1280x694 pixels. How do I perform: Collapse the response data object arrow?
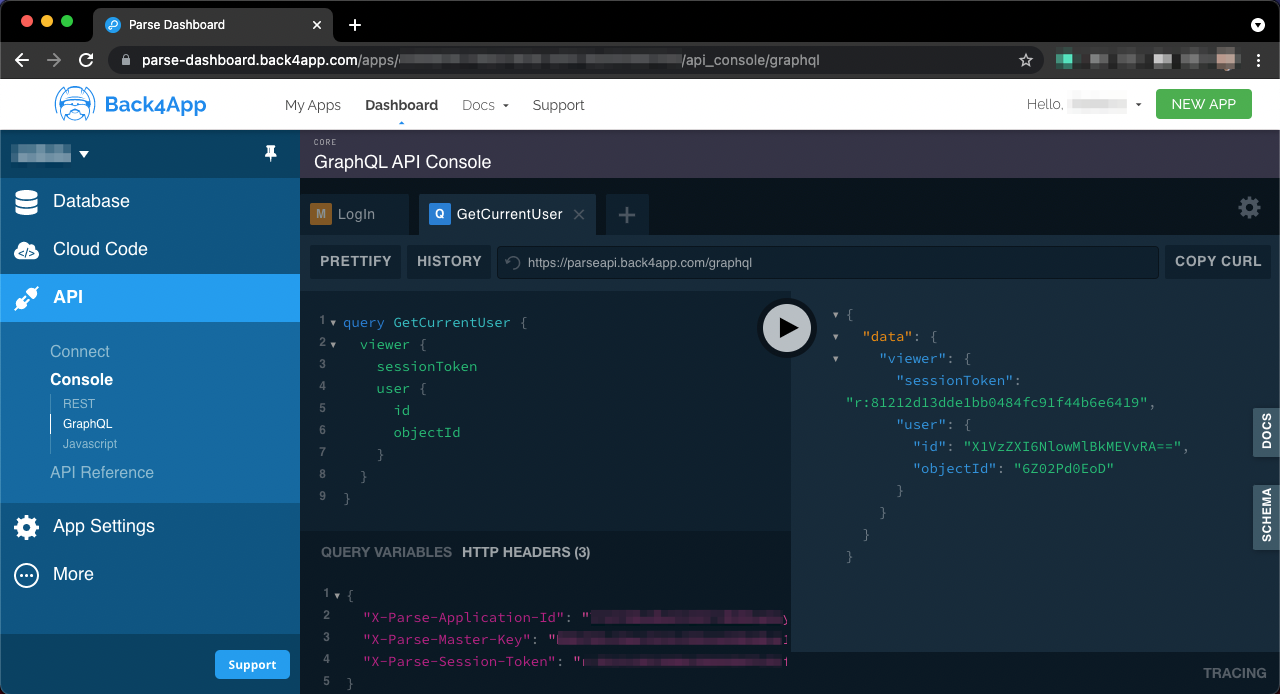[836, 337]
